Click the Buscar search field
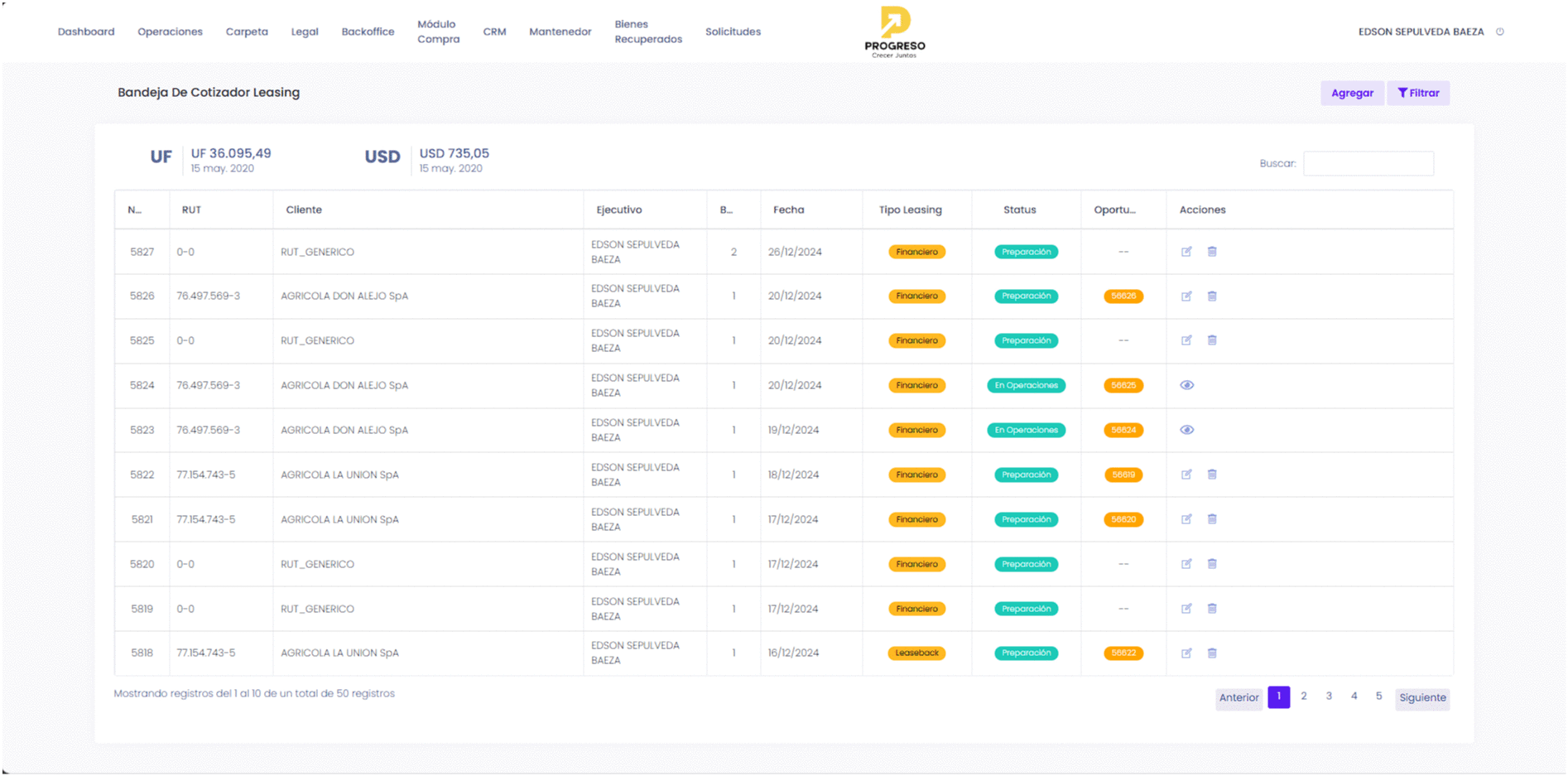This screenshot has width=1568, height=776. (1368, 163)
